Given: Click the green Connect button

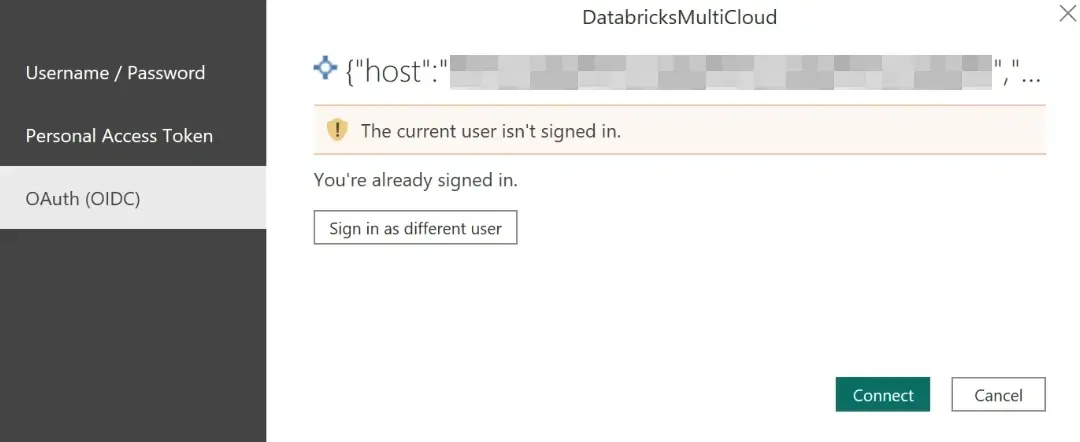Looking at the screenshot, I should (883, 395).
